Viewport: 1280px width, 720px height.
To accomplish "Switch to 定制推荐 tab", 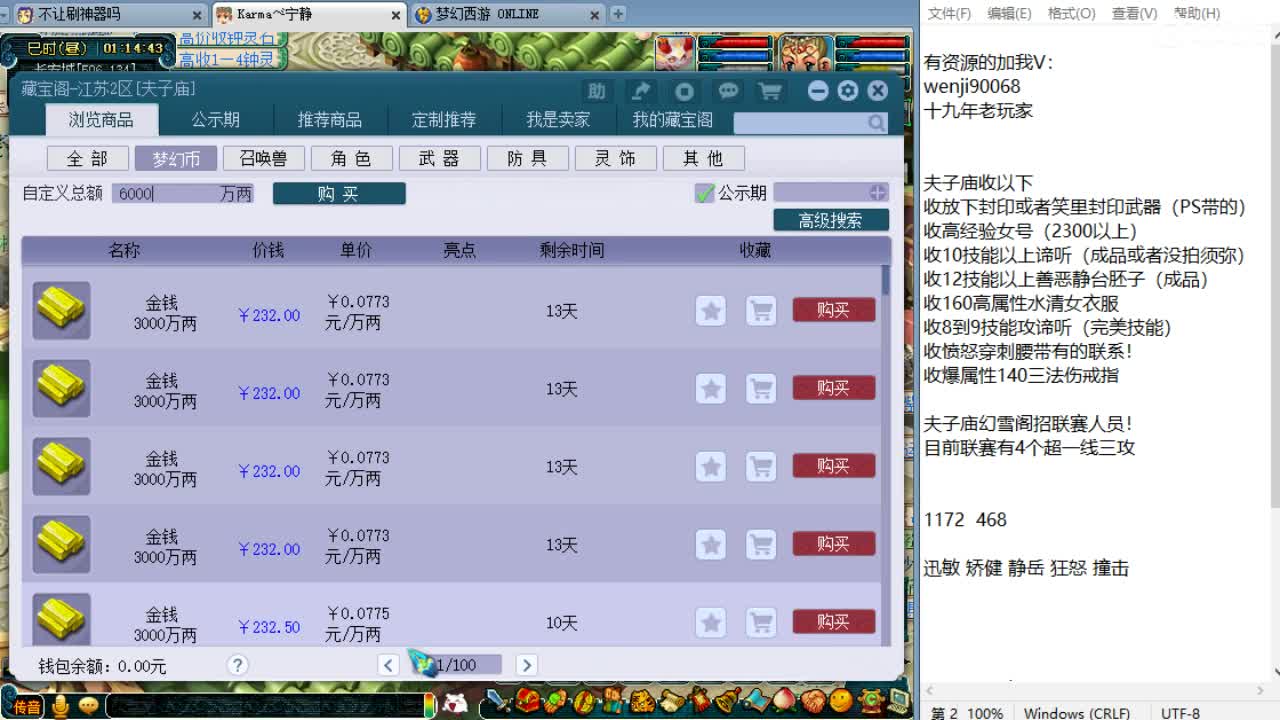I will (x=444, y=119).
